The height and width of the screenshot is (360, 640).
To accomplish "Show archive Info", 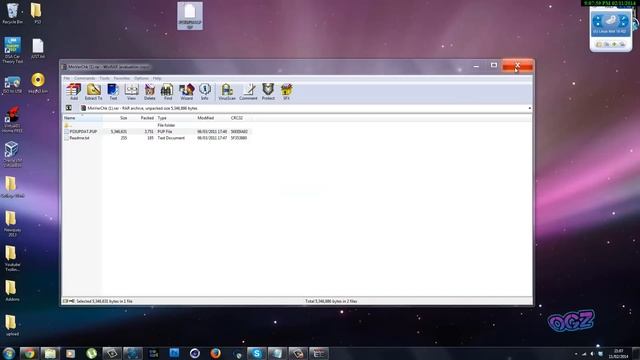I will click(204, 91).
